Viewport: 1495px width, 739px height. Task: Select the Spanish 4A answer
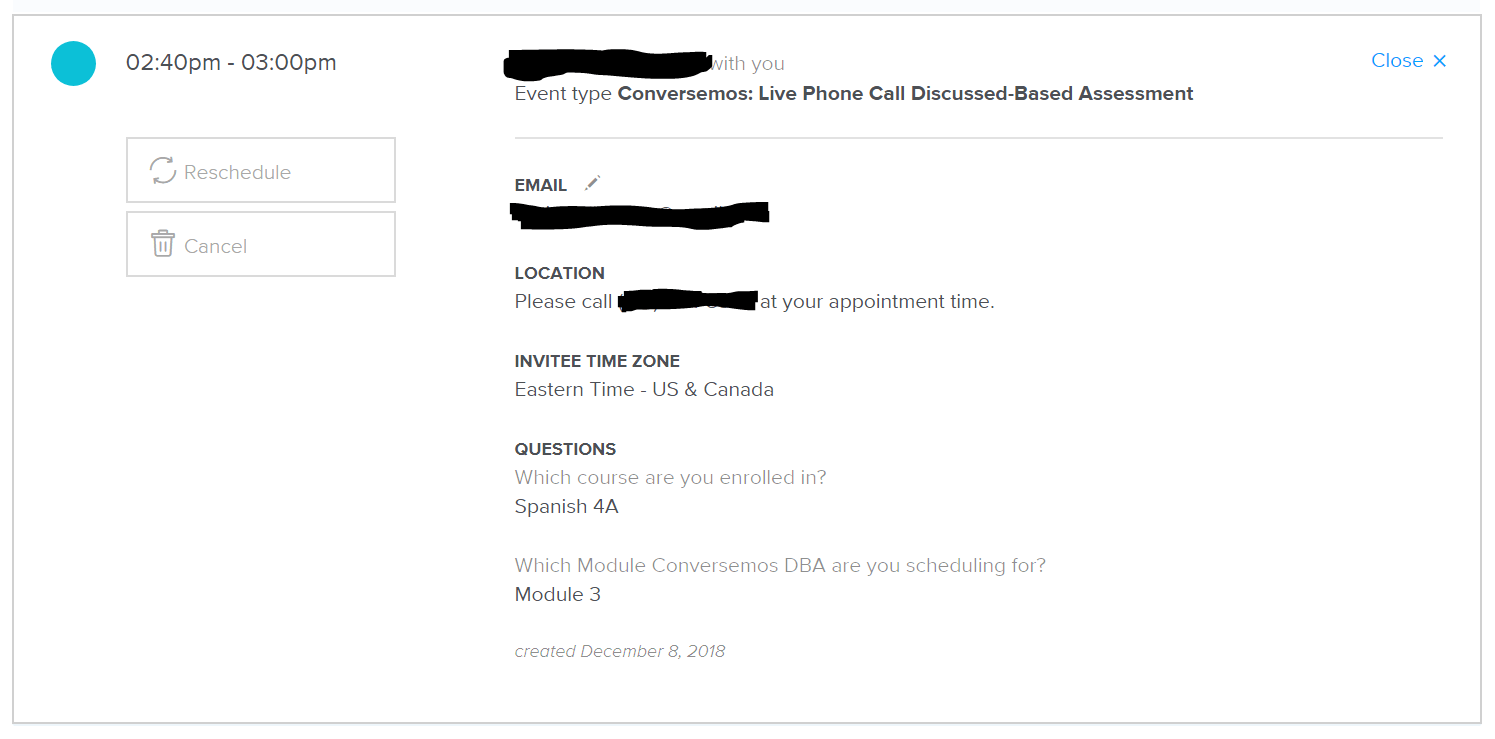tap(566, 507)
